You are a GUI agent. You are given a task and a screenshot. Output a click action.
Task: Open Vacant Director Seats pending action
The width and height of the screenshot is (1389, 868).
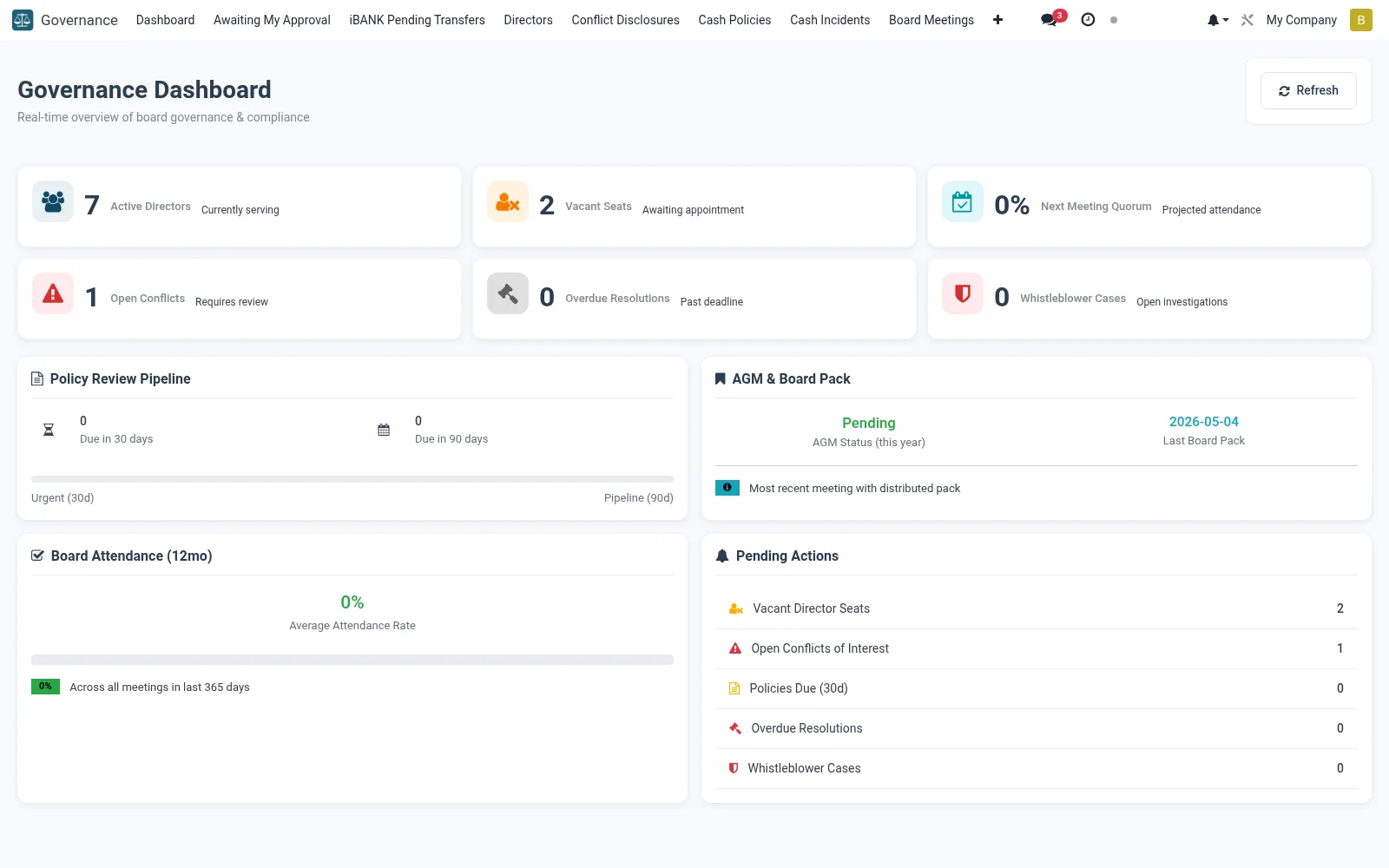(x=1037, y=608)
